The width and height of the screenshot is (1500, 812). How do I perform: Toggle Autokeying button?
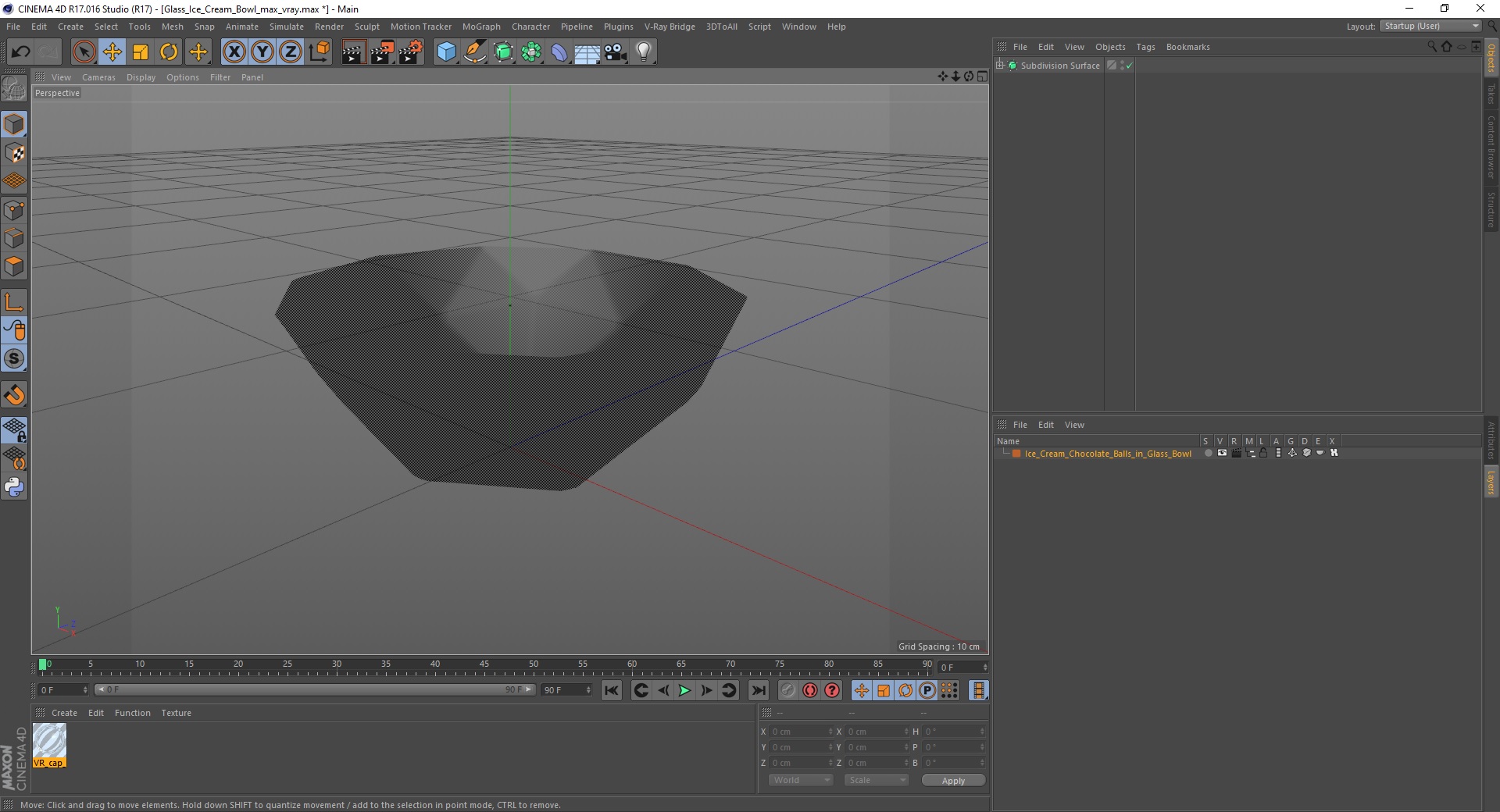pyautogui.click(x=810, y=690)
